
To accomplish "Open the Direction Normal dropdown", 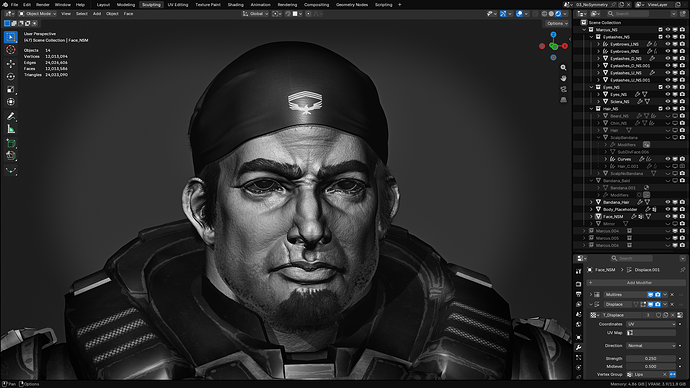I will (651, 346).
